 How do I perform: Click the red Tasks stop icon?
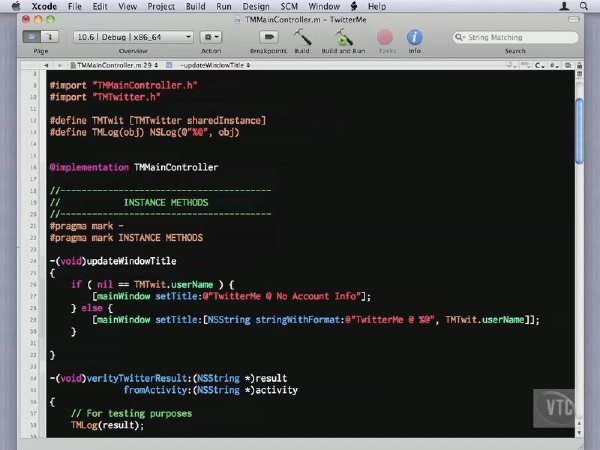click(385, 38)
